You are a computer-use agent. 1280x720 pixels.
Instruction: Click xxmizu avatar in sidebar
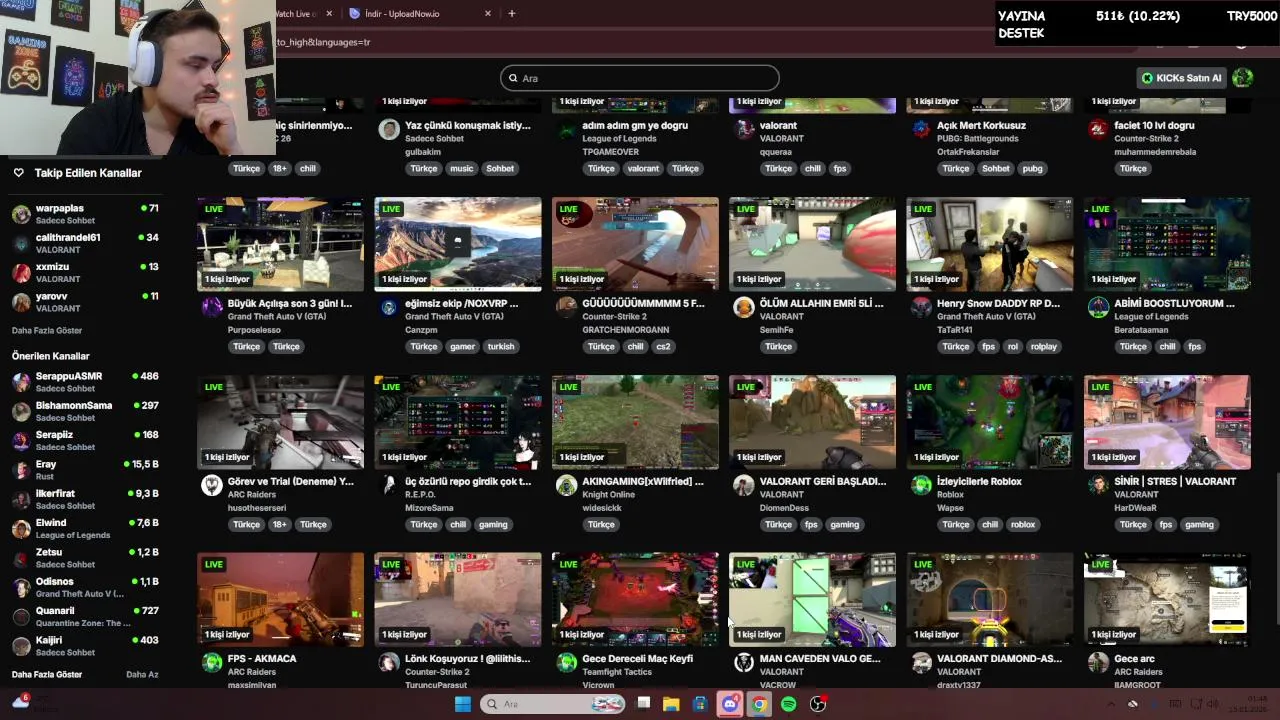[x=21, y=273]
